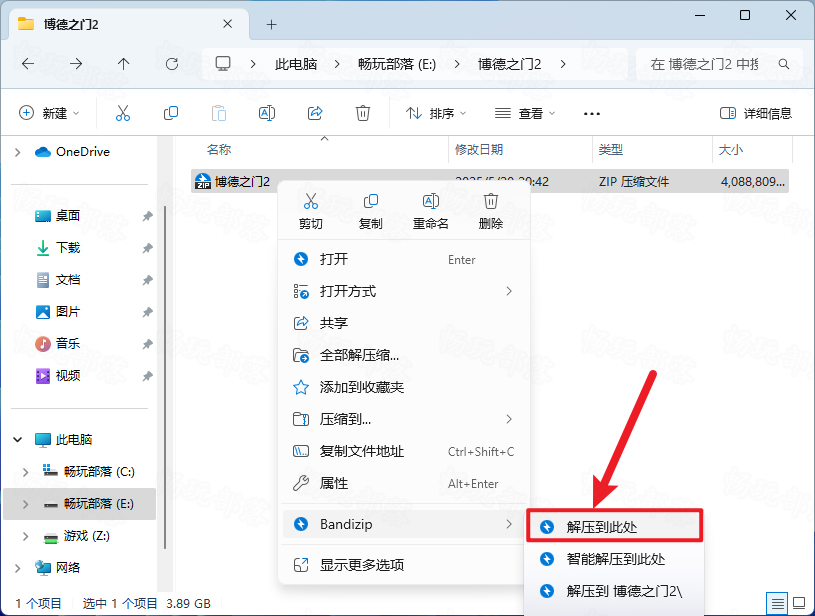Viewport: 815px width, 616px height.
Task: Click 复制文件地址 menu entry
Action: tap(404, 451)
